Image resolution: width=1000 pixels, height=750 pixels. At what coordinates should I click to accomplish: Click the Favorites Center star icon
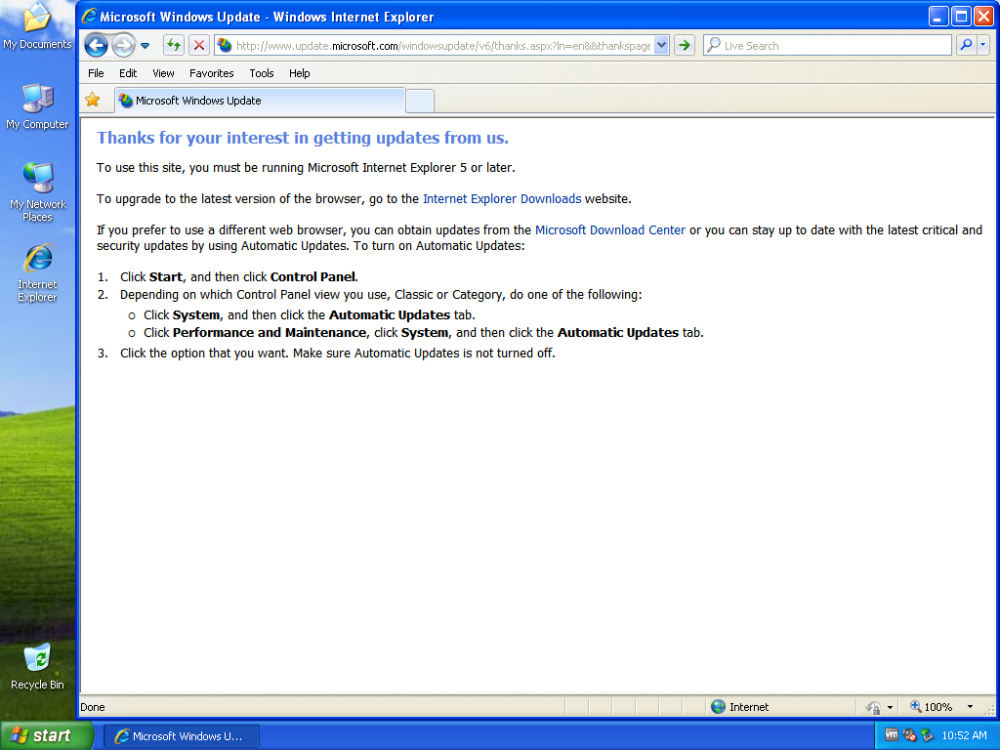coord(95,100)
